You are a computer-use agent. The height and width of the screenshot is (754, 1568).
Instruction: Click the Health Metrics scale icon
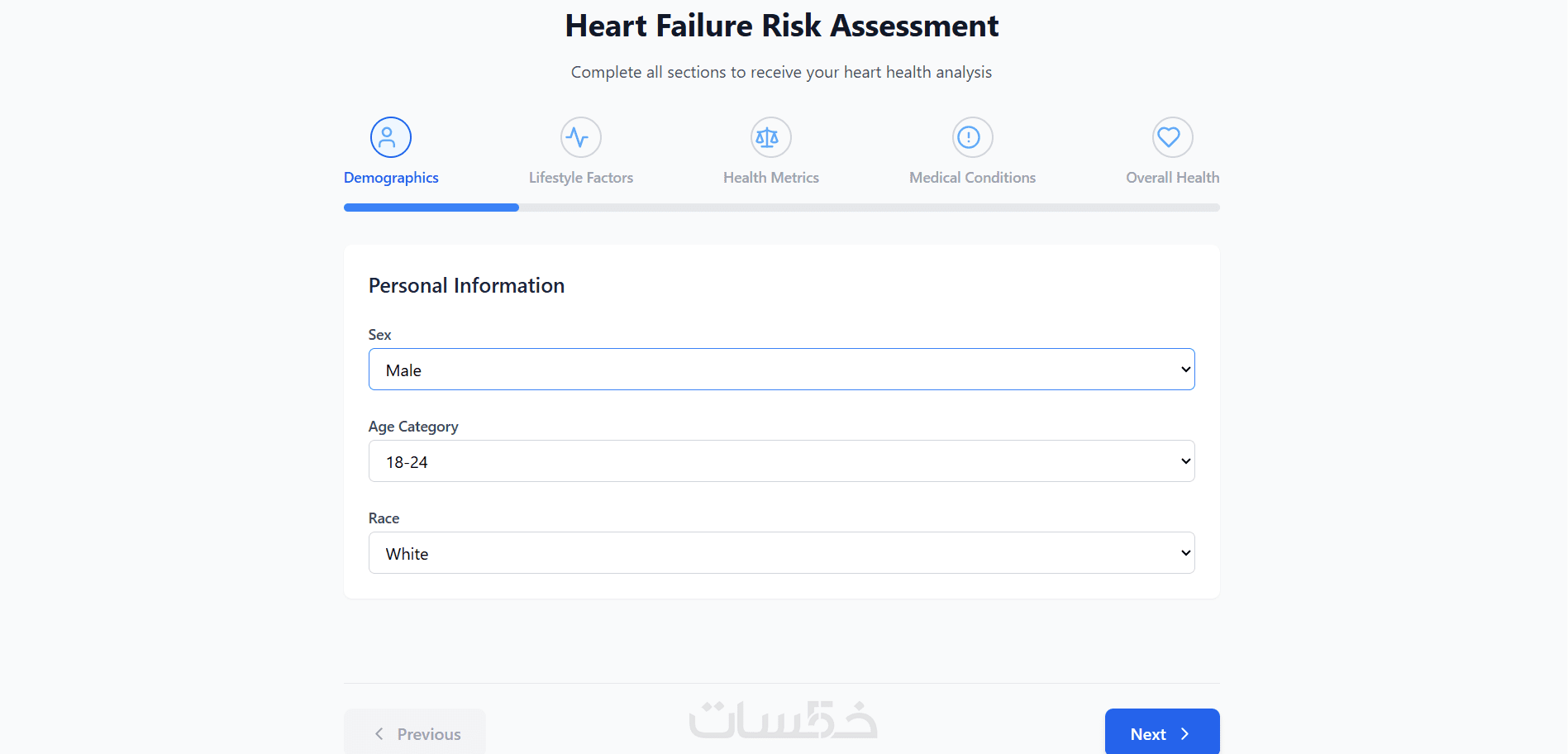770,137
